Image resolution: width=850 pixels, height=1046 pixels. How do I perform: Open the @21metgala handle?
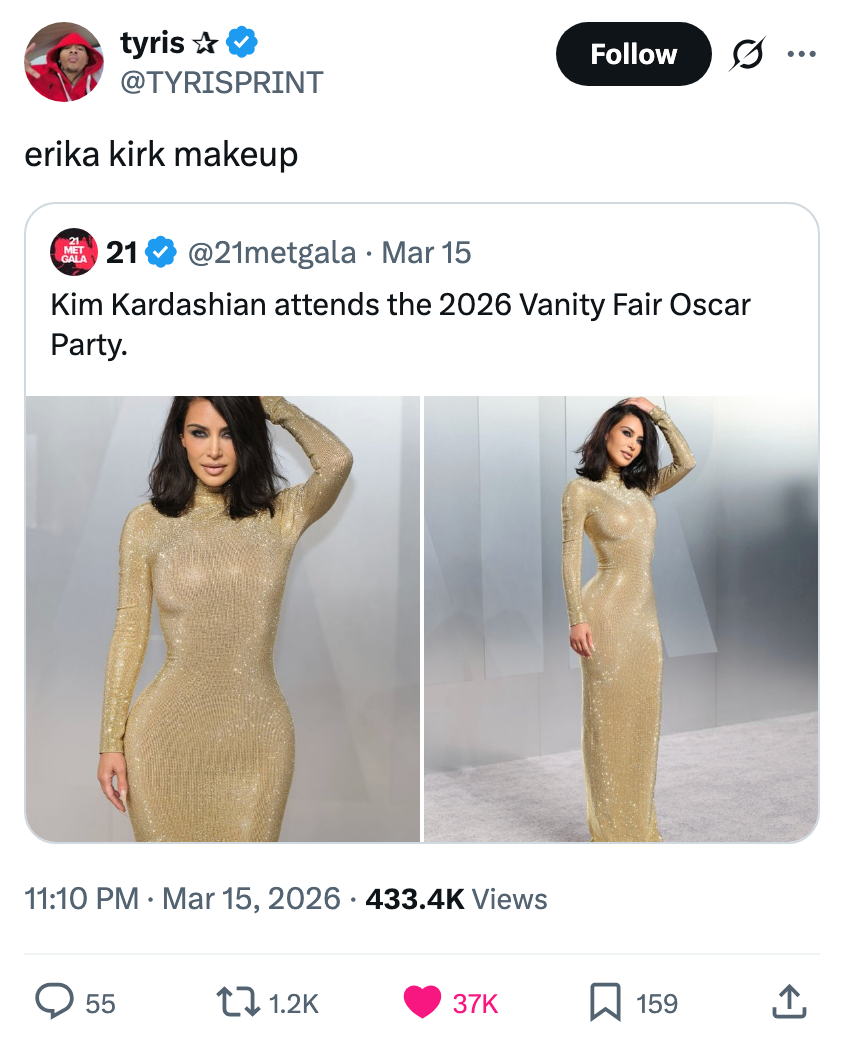tap(271, 252)
